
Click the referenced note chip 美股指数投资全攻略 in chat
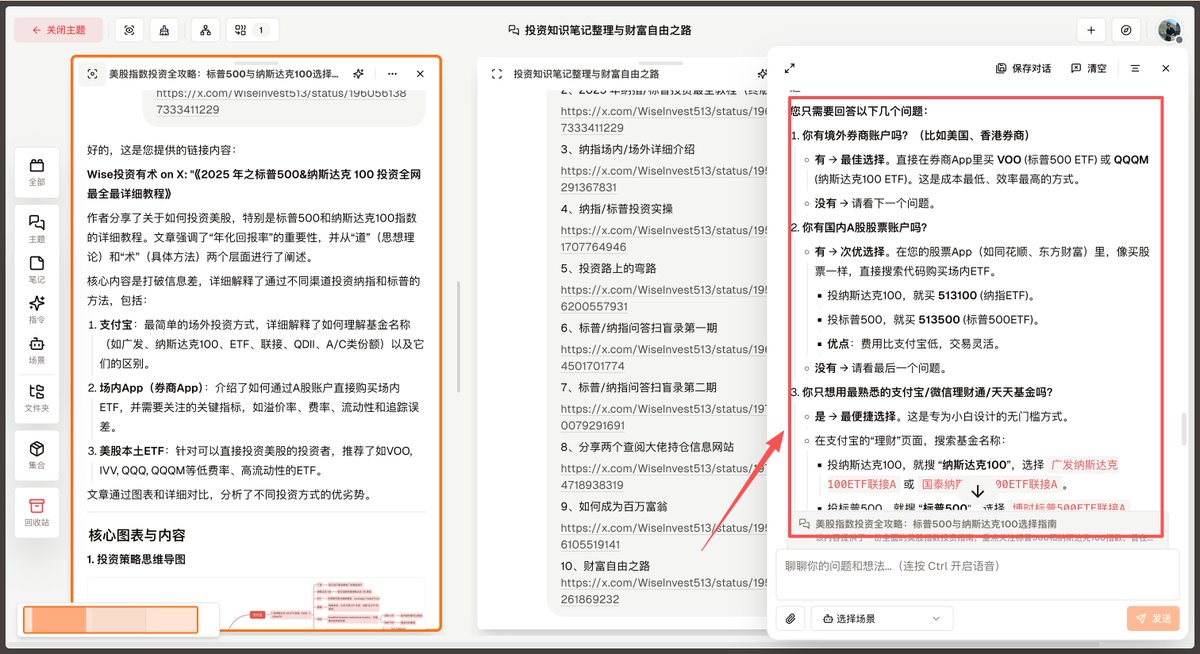(x=976, y=523)
